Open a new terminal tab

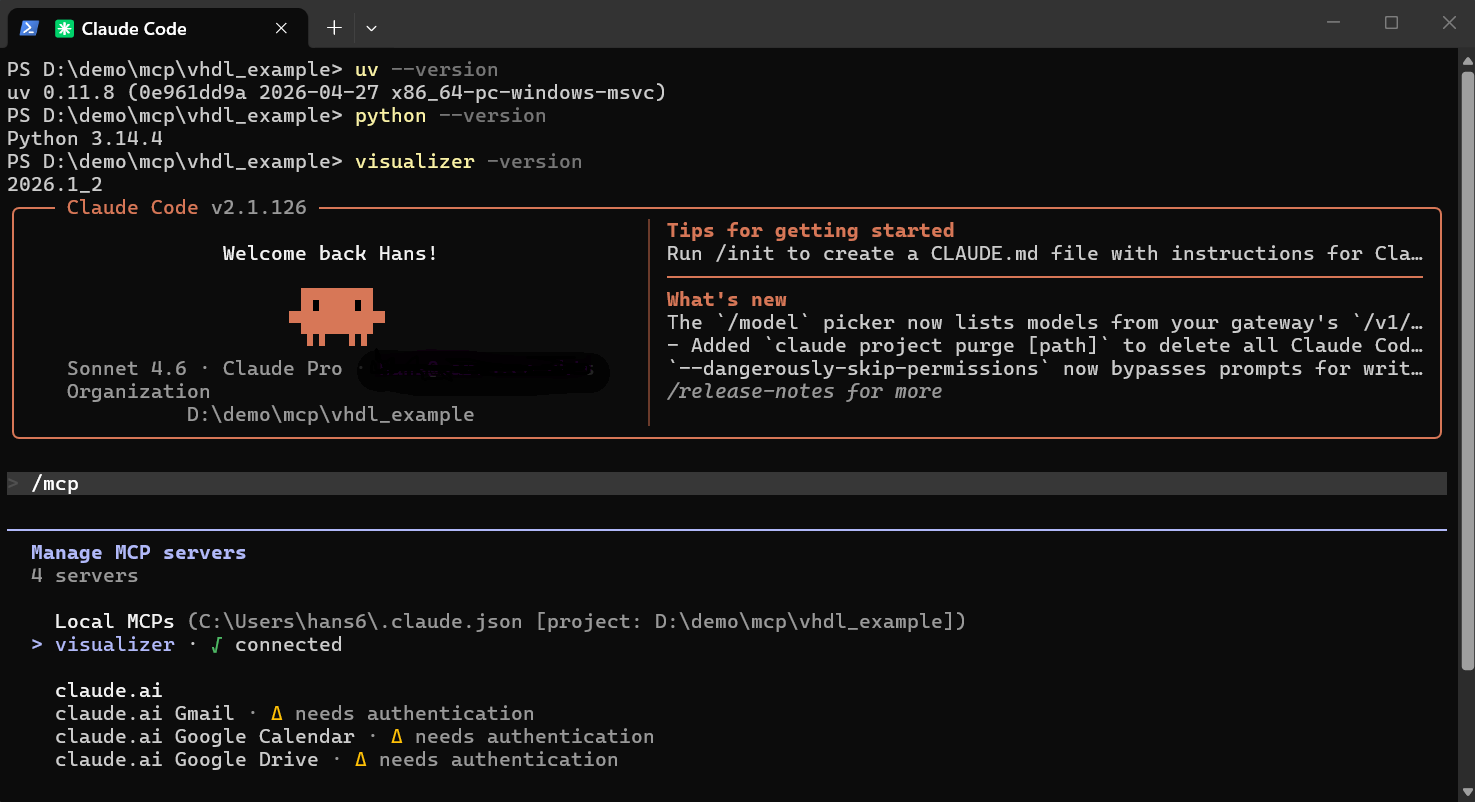coord(334,28)
